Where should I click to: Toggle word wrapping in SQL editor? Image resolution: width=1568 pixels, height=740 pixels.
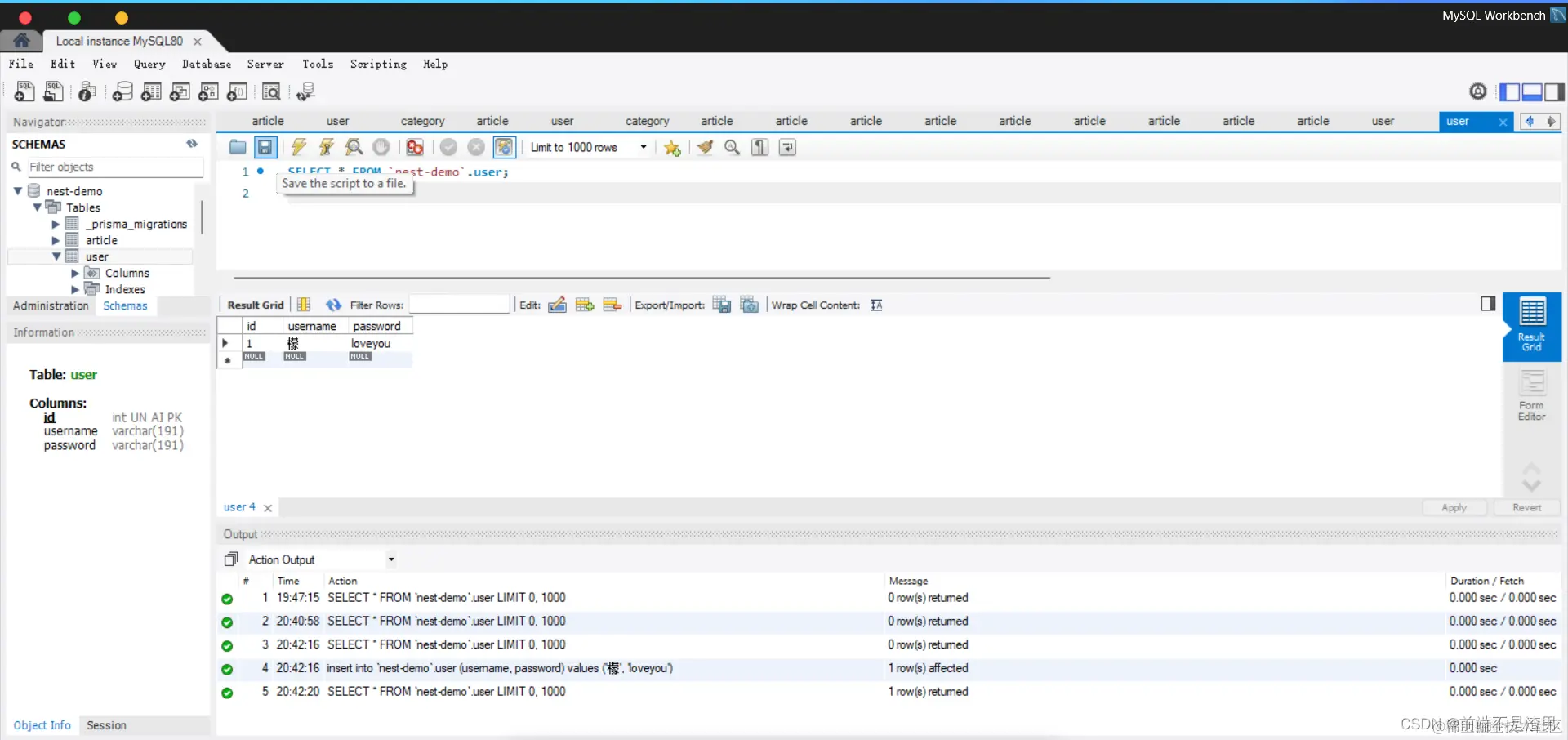coord(787,147)
